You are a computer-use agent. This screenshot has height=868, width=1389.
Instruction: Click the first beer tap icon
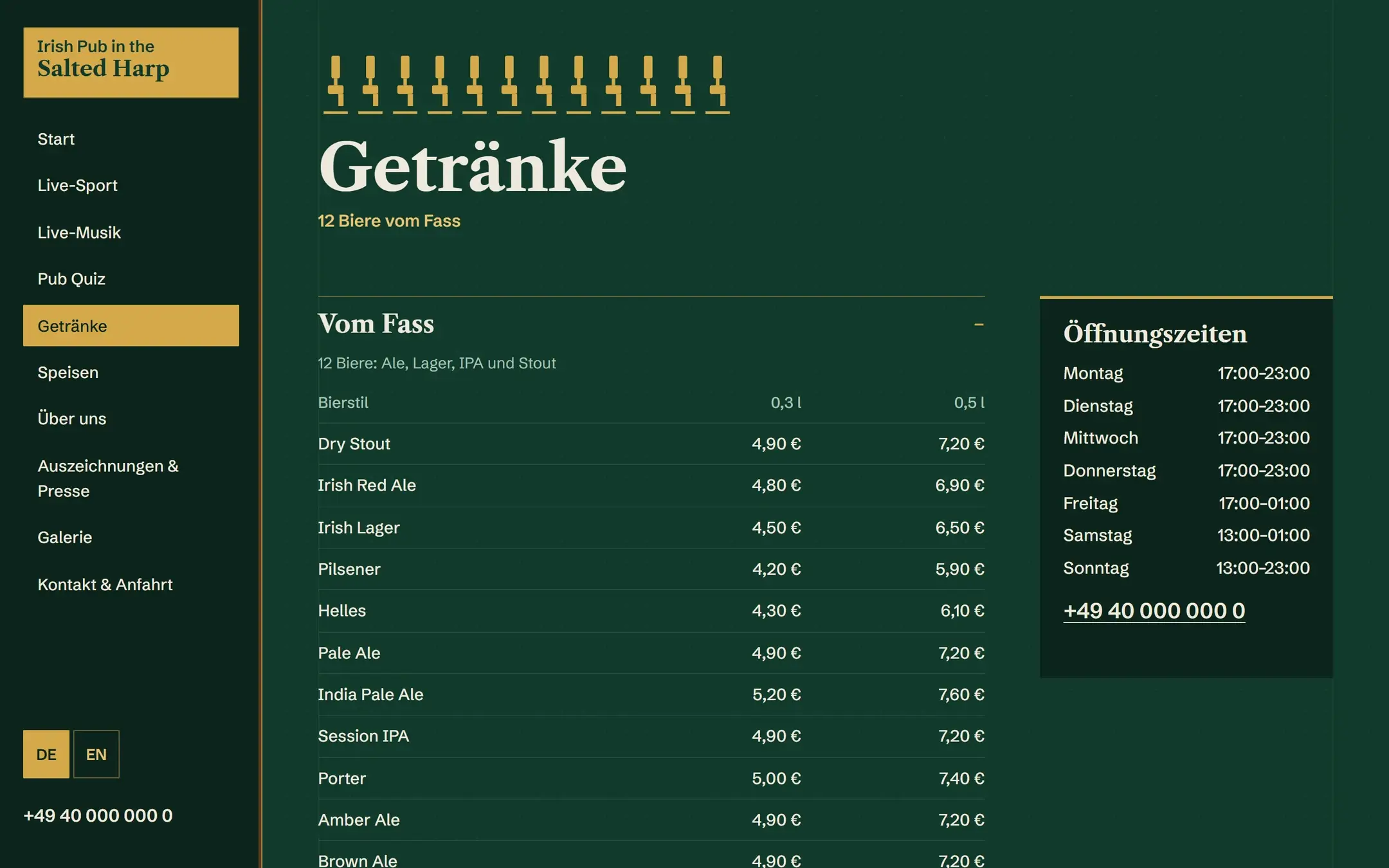(x=336, y=84)
